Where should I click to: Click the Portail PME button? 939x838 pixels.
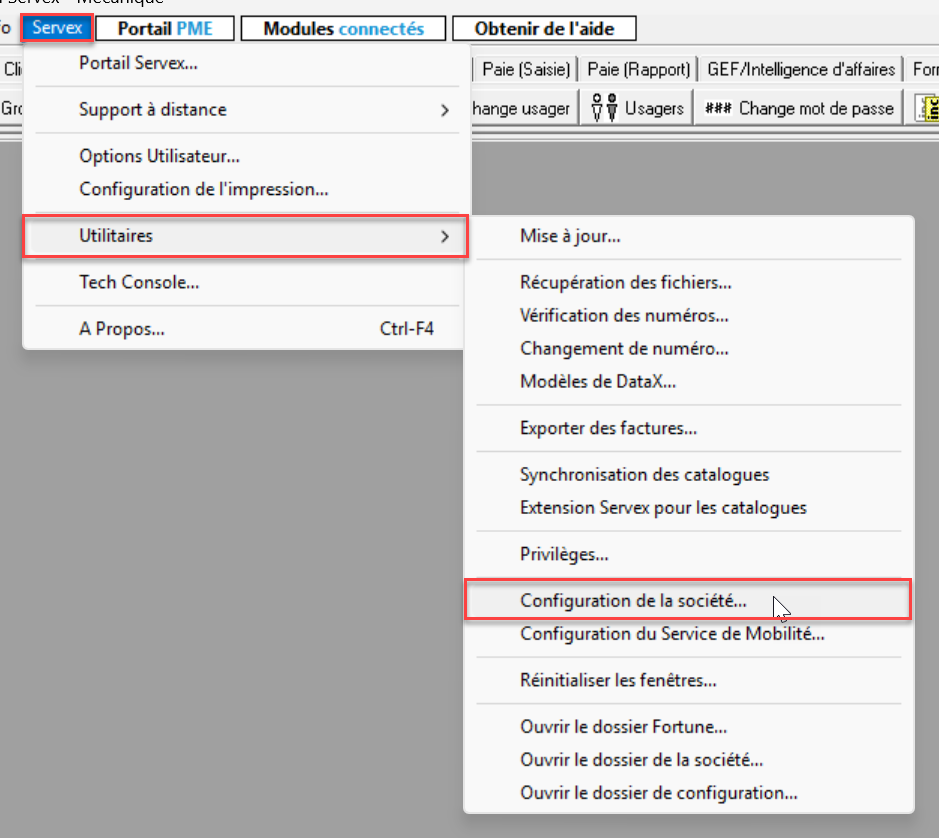coord(165,29)
